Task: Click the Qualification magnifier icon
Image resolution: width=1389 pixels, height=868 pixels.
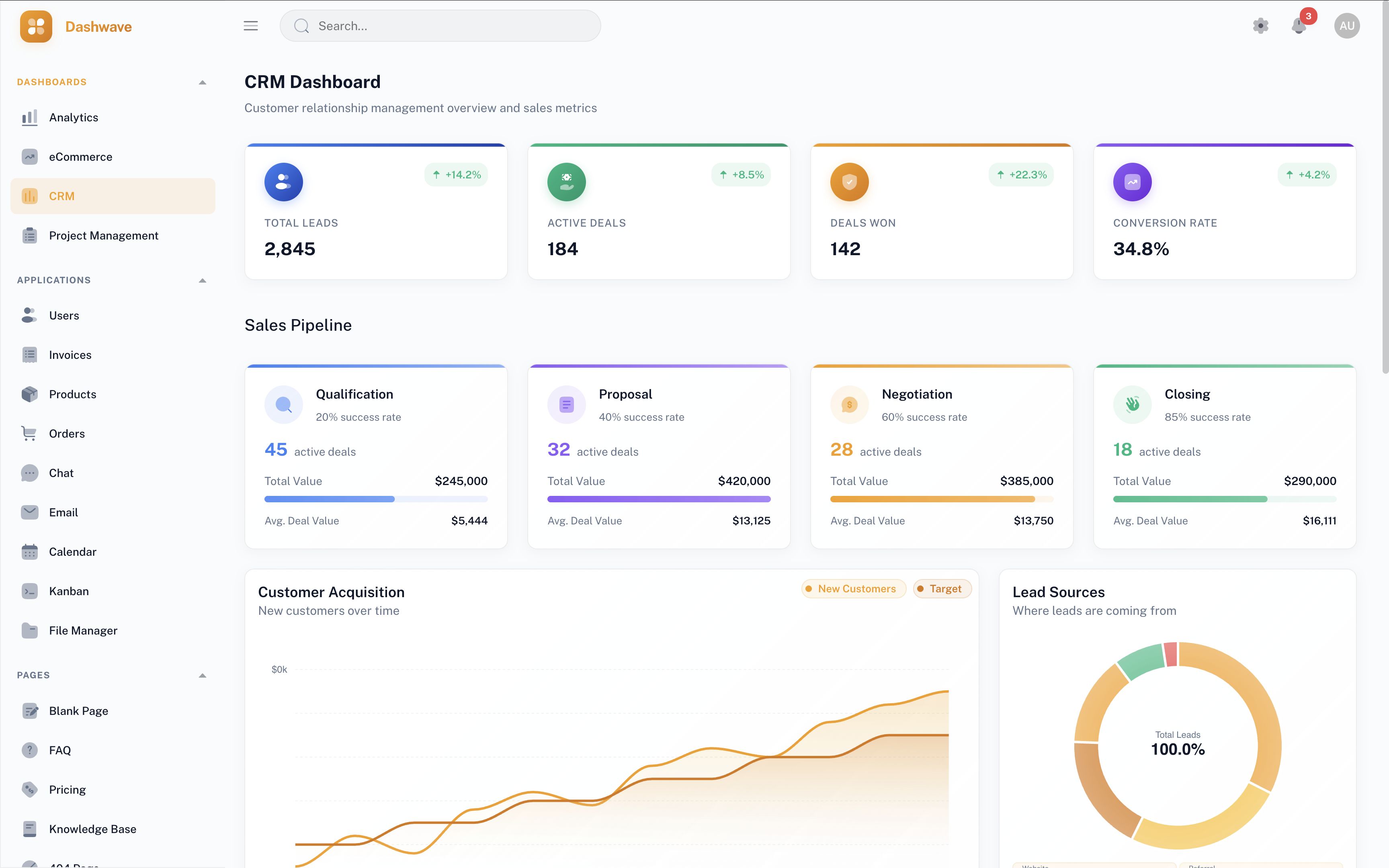Action: pyautogui.click(x=283, y=405)
